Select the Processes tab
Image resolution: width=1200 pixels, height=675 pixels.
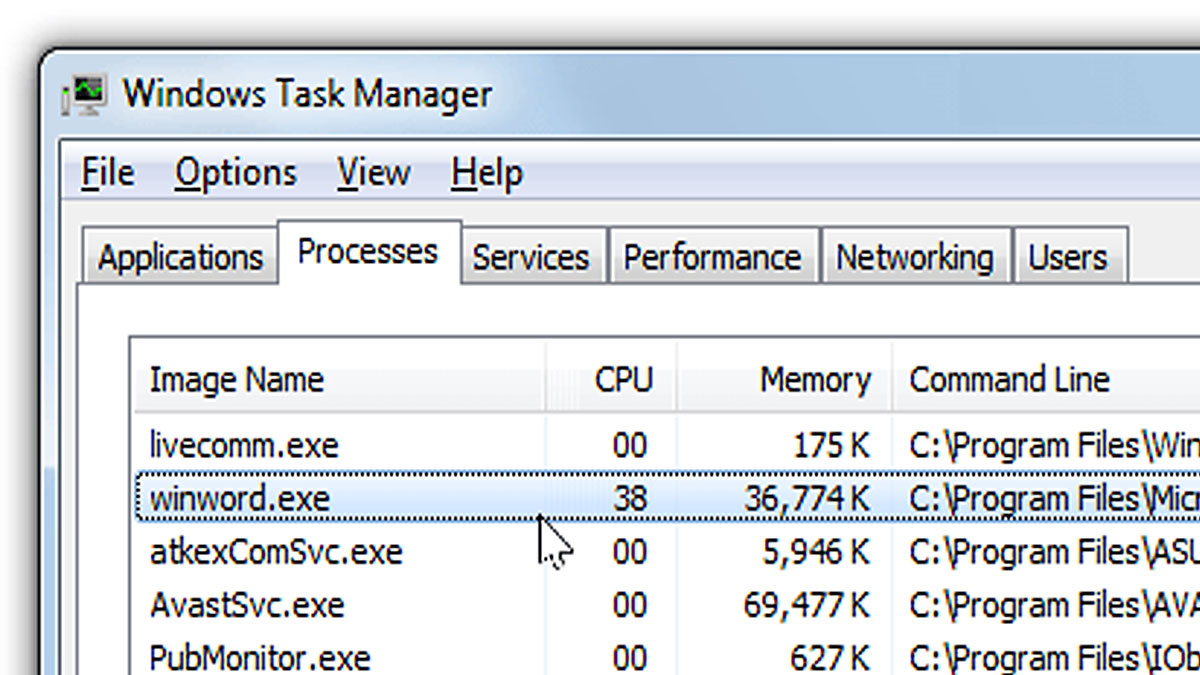(368, 251)
